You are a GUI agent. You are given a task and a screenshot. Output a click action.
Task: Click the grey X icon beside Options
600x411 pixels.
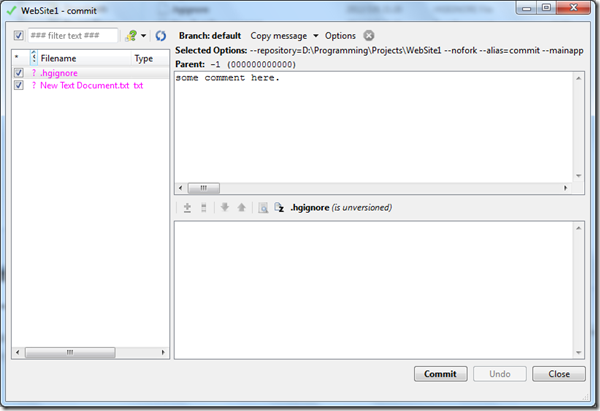368,36
